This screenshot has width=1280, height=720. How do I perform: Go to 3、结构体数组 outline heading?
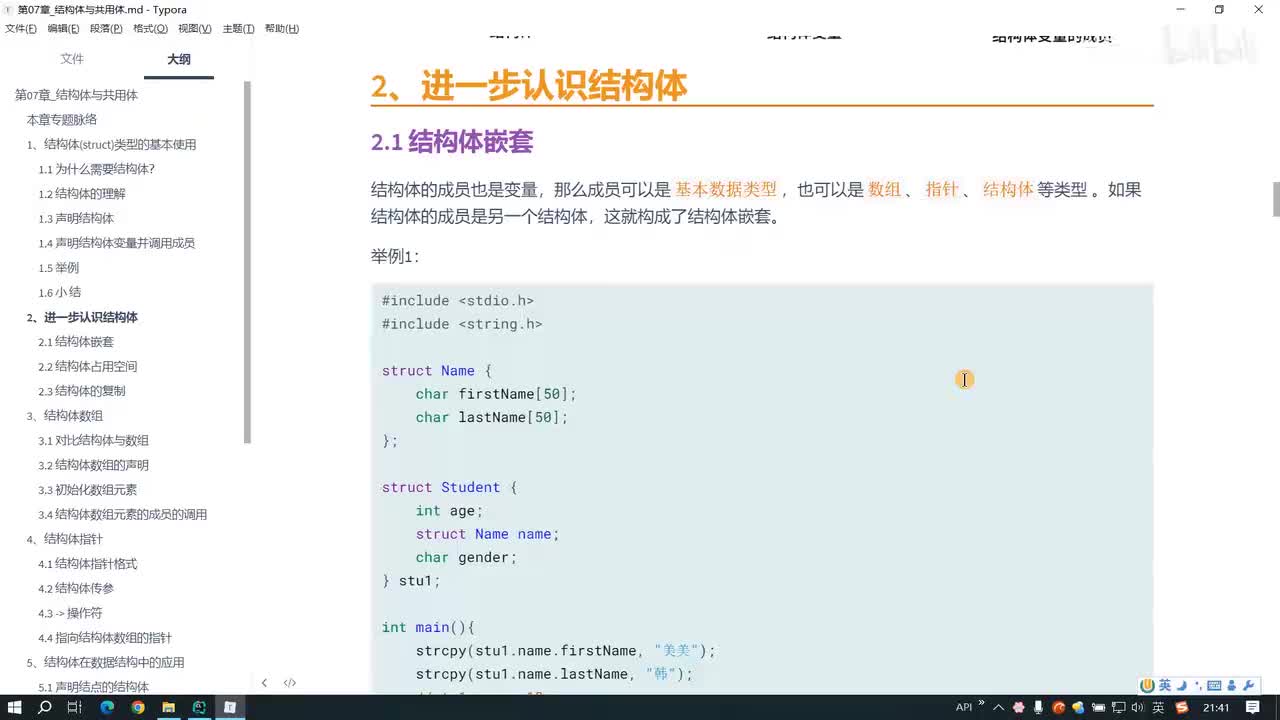pos(64,416)
